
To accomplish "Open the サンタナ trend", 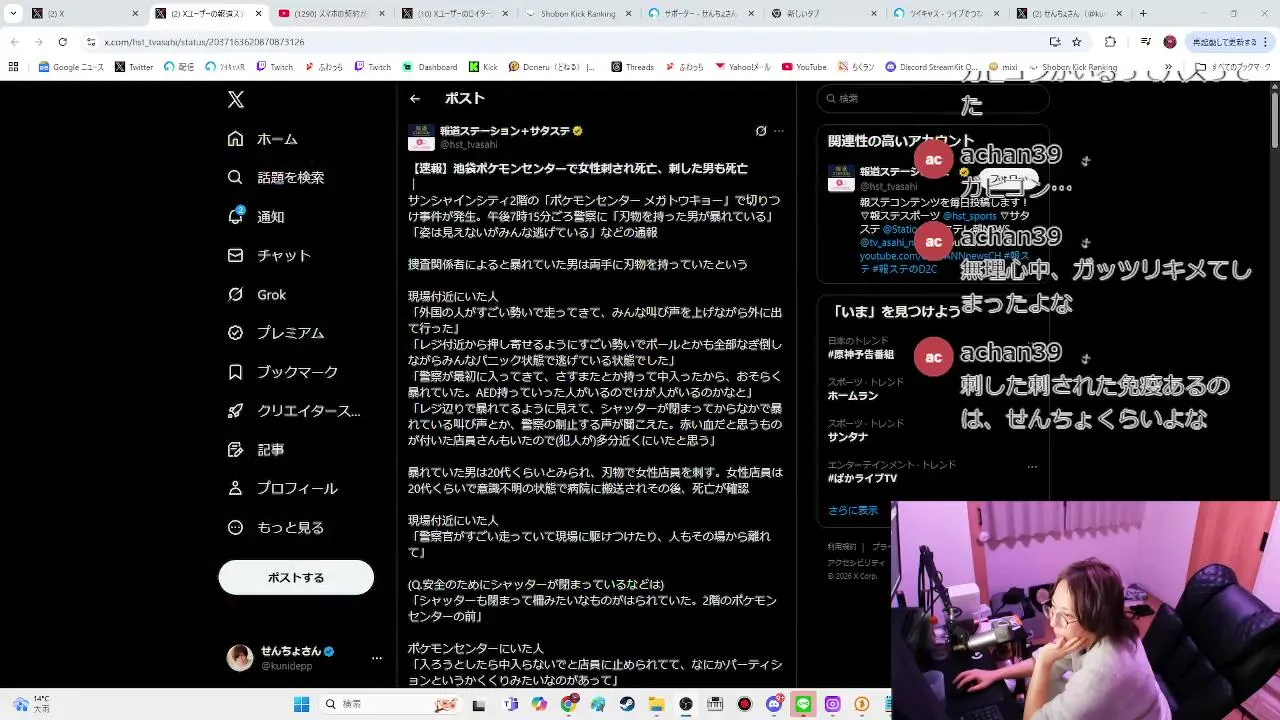I will [x=848, y=437].
